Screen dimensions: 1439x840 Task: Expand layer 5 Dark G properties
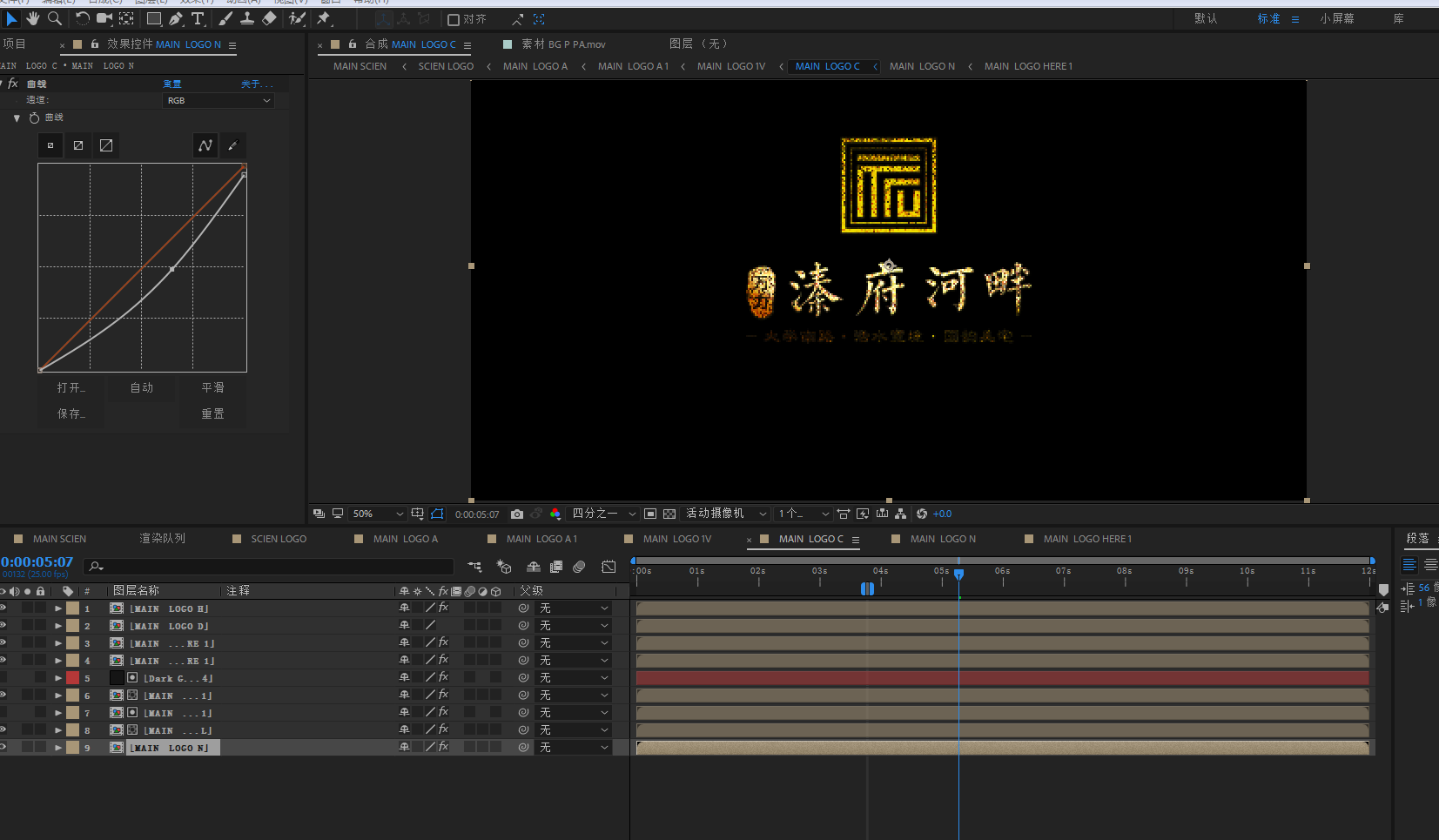pos(58,678)
